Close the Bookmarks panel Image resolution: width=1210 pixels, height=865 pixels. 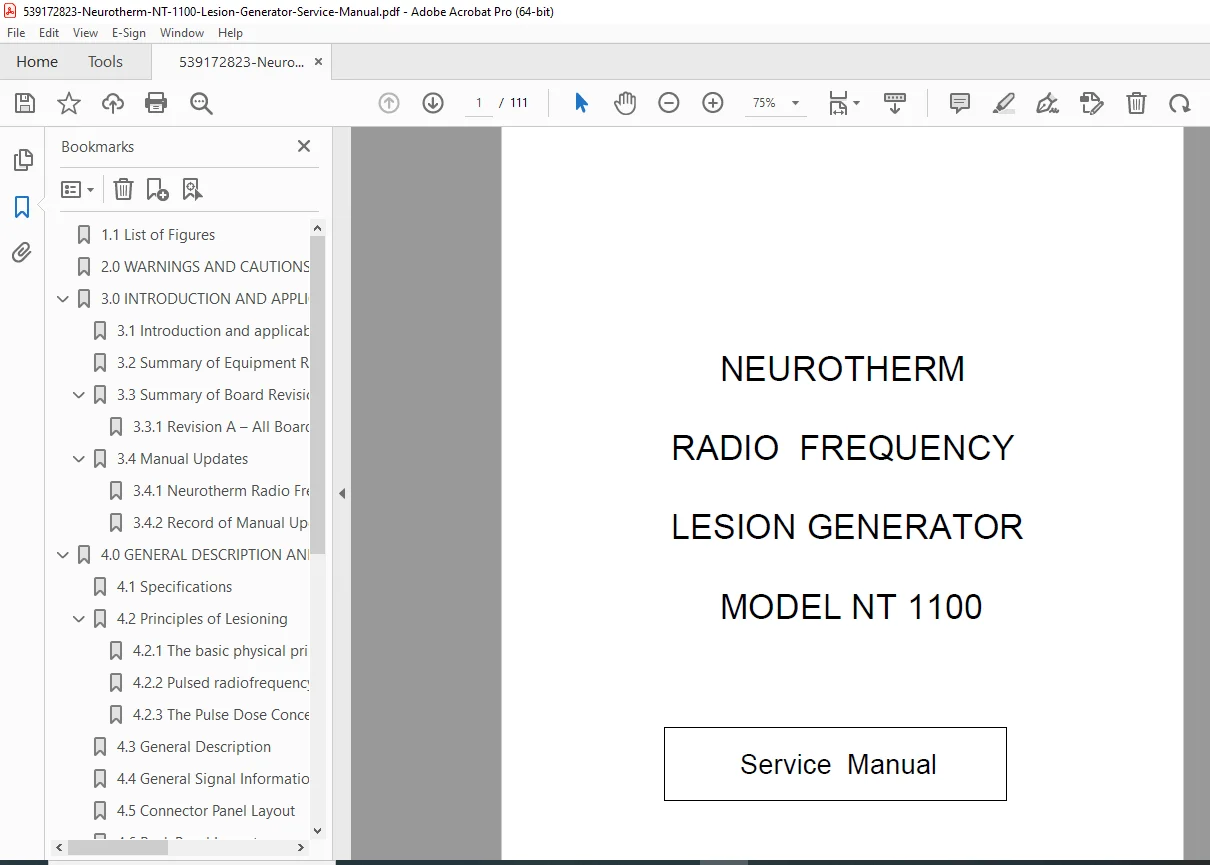[304, 146]
